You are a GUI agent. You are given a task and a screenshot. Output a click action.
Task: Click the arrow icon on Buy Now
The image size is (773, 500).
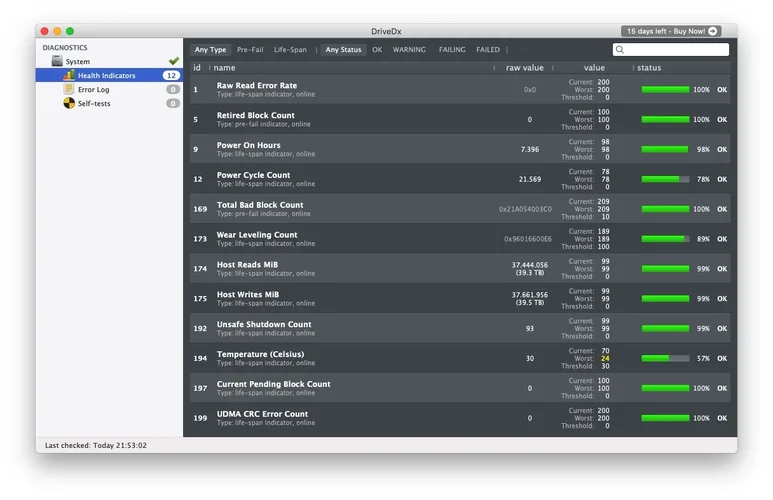713,31
